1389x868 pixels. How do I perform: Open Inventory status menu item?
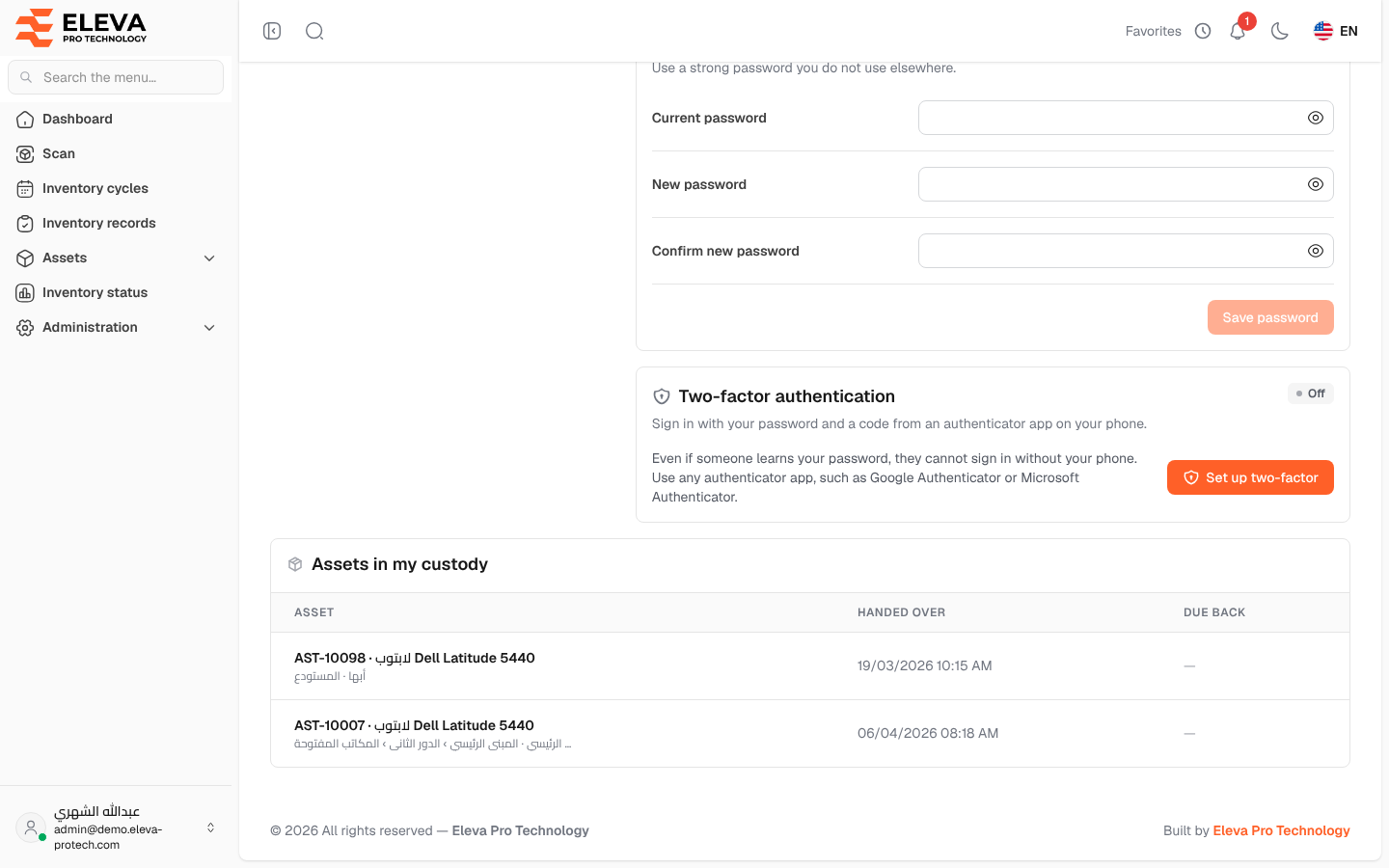pos(116,292)
